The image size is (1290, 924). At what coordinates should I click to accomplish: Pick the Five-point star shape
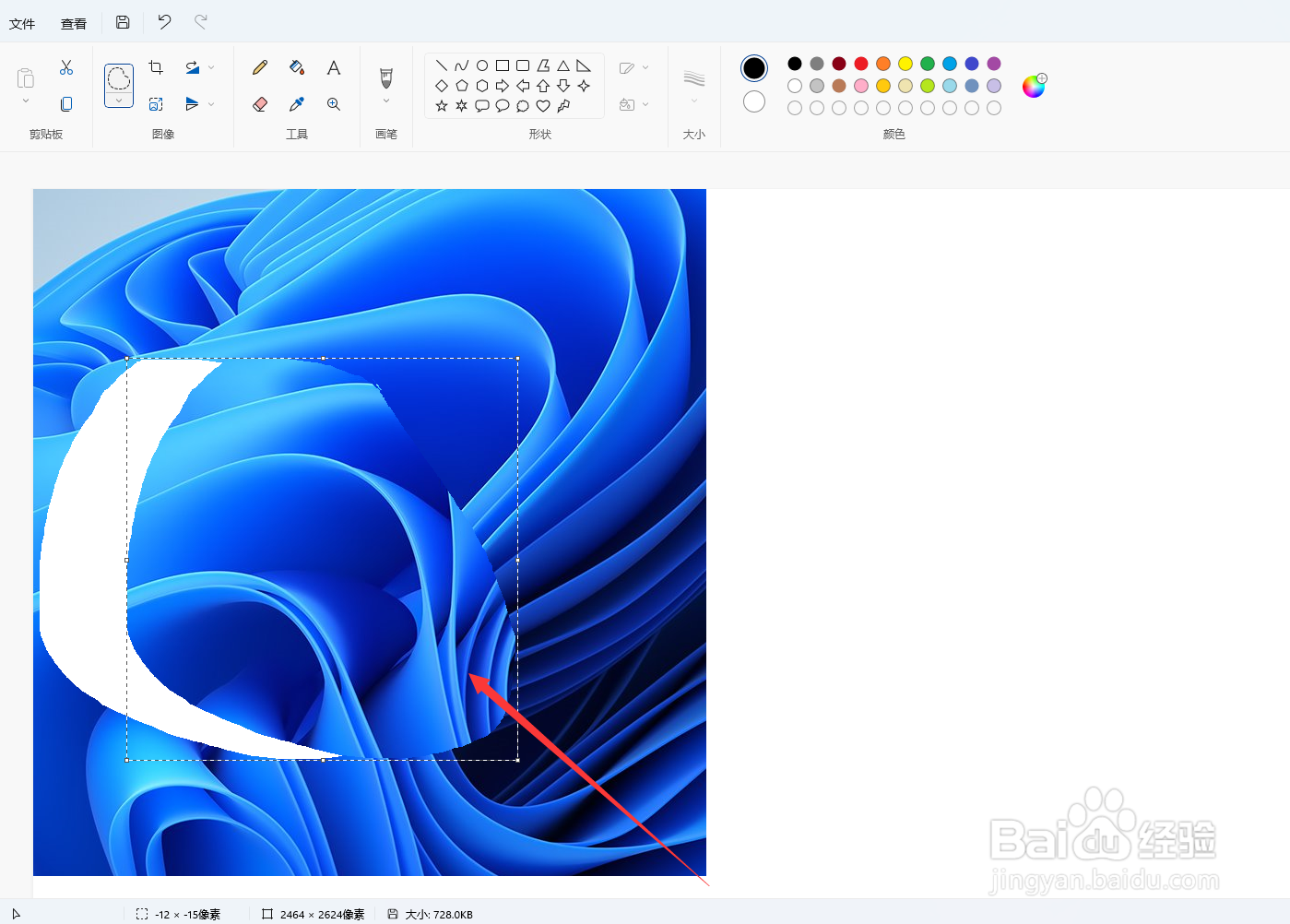pyautogui.click(x=442, y=106)
